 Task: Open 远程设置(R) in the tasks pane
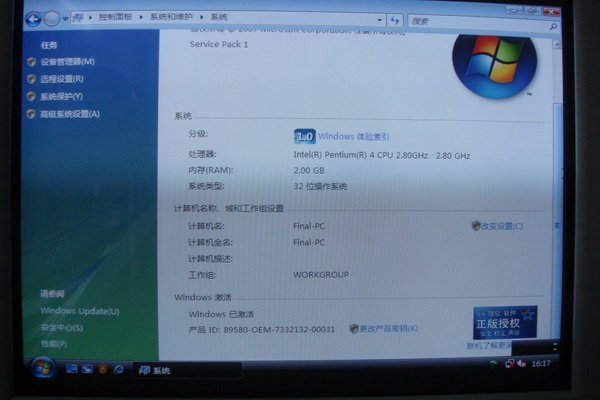tap(62, 79)
